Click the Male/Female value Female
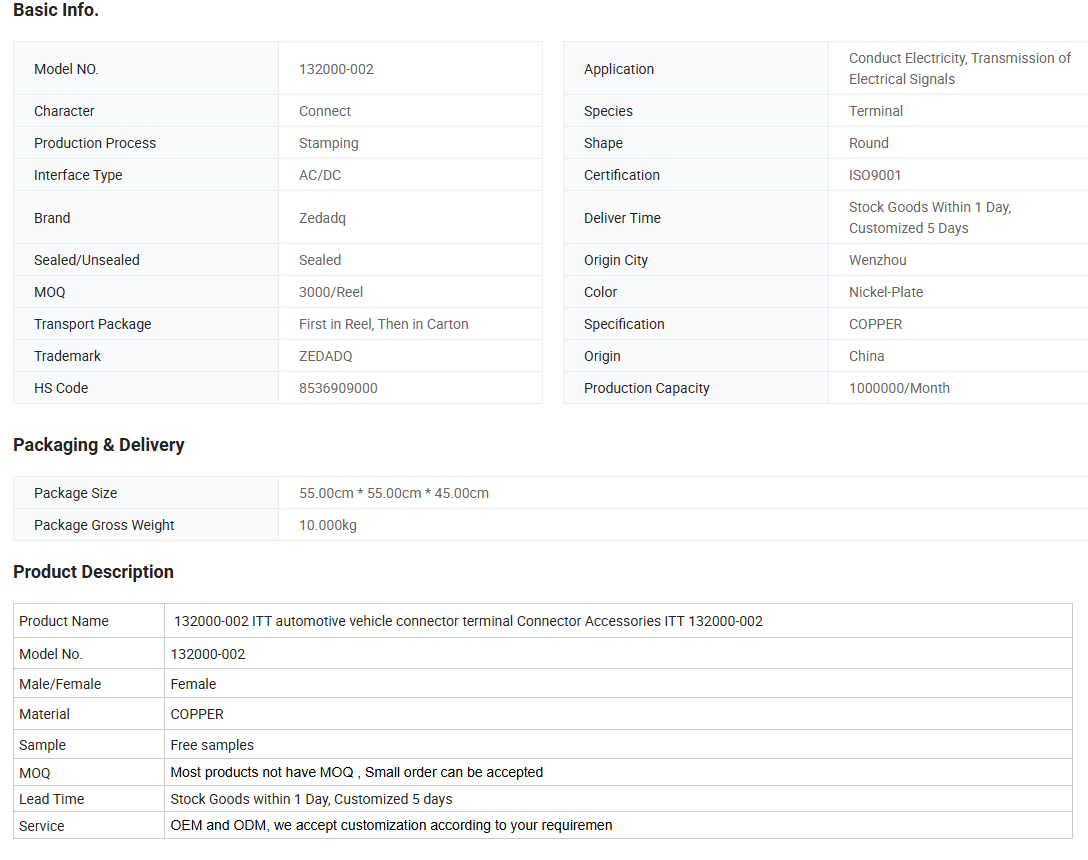Image resolution: width=1088 pixels, height=860 pixels. (x=193, y=684)
